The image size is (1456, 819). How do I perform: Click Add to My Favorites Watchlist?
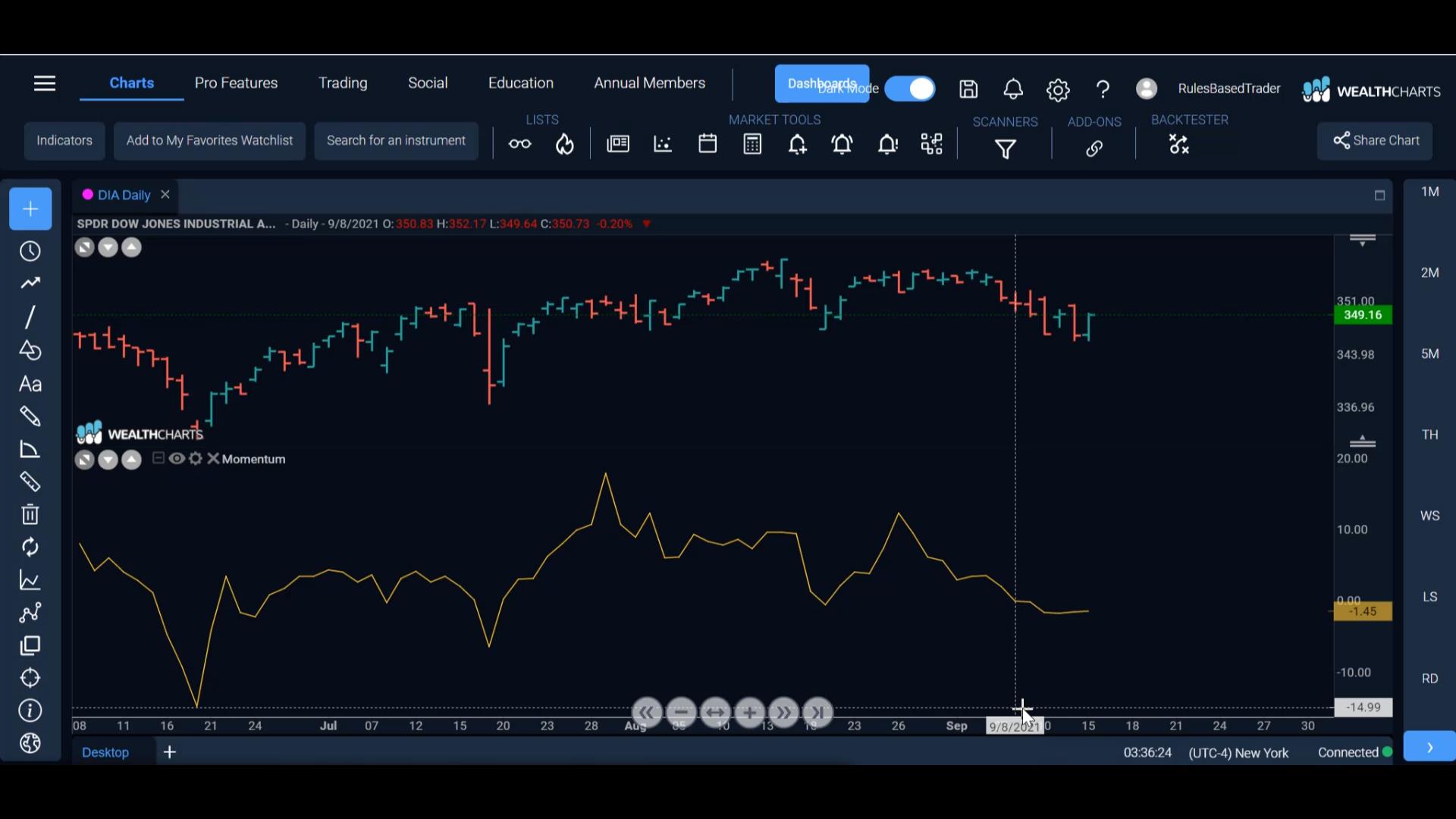click(x=209, y=141)
